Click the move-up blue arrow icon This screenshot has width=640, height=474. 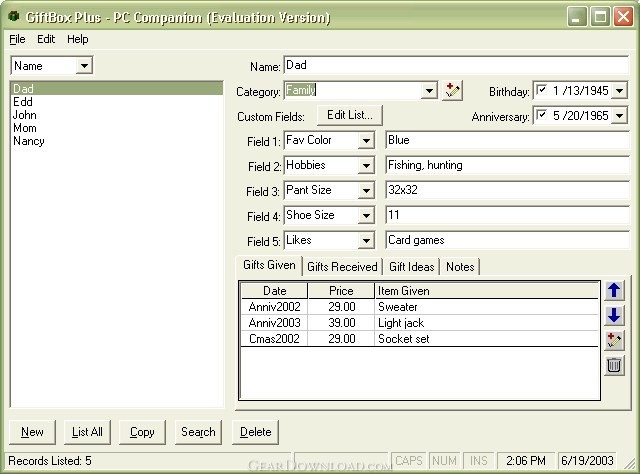(x=614, y=291)
